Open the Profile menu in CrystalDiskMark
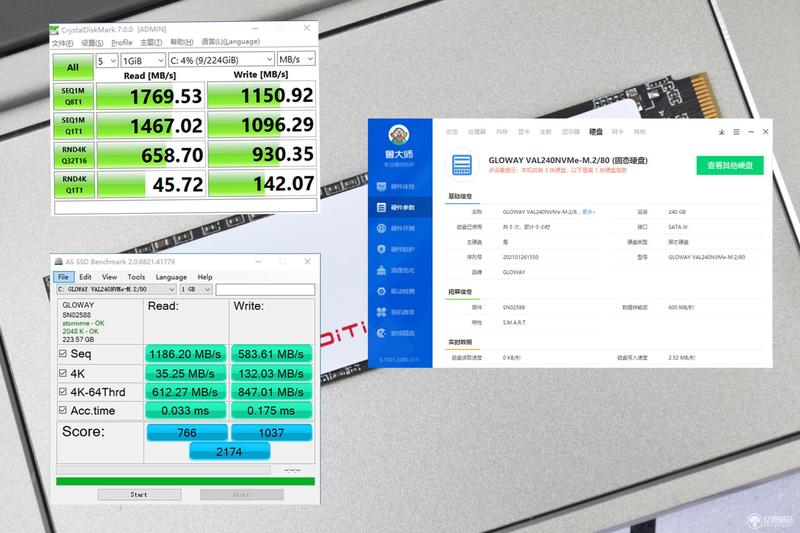800x533 pixels. click(121, 42)
